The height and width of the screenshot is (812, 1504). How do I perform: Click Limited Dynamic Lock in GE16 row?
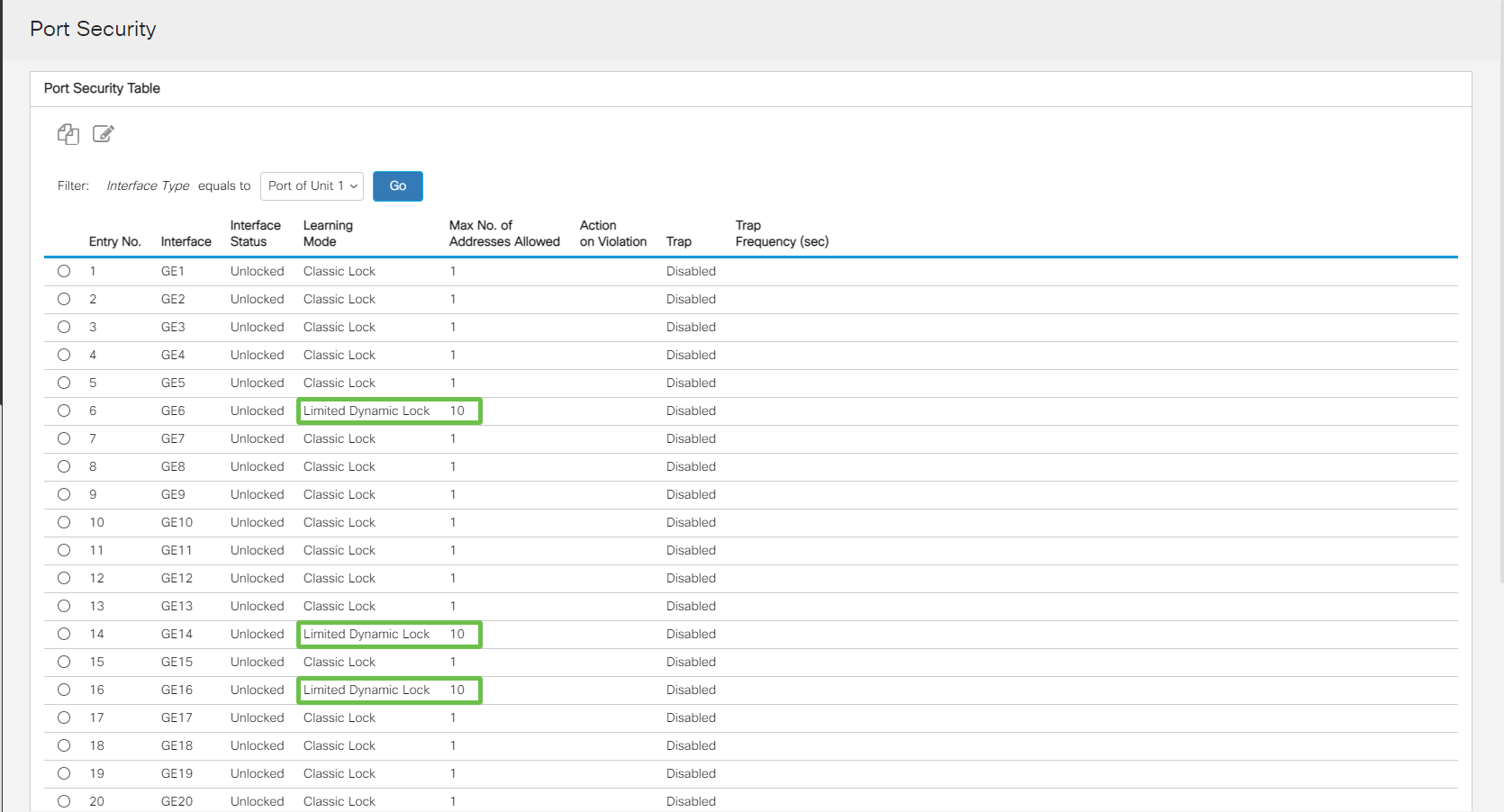tap(367, 690)
